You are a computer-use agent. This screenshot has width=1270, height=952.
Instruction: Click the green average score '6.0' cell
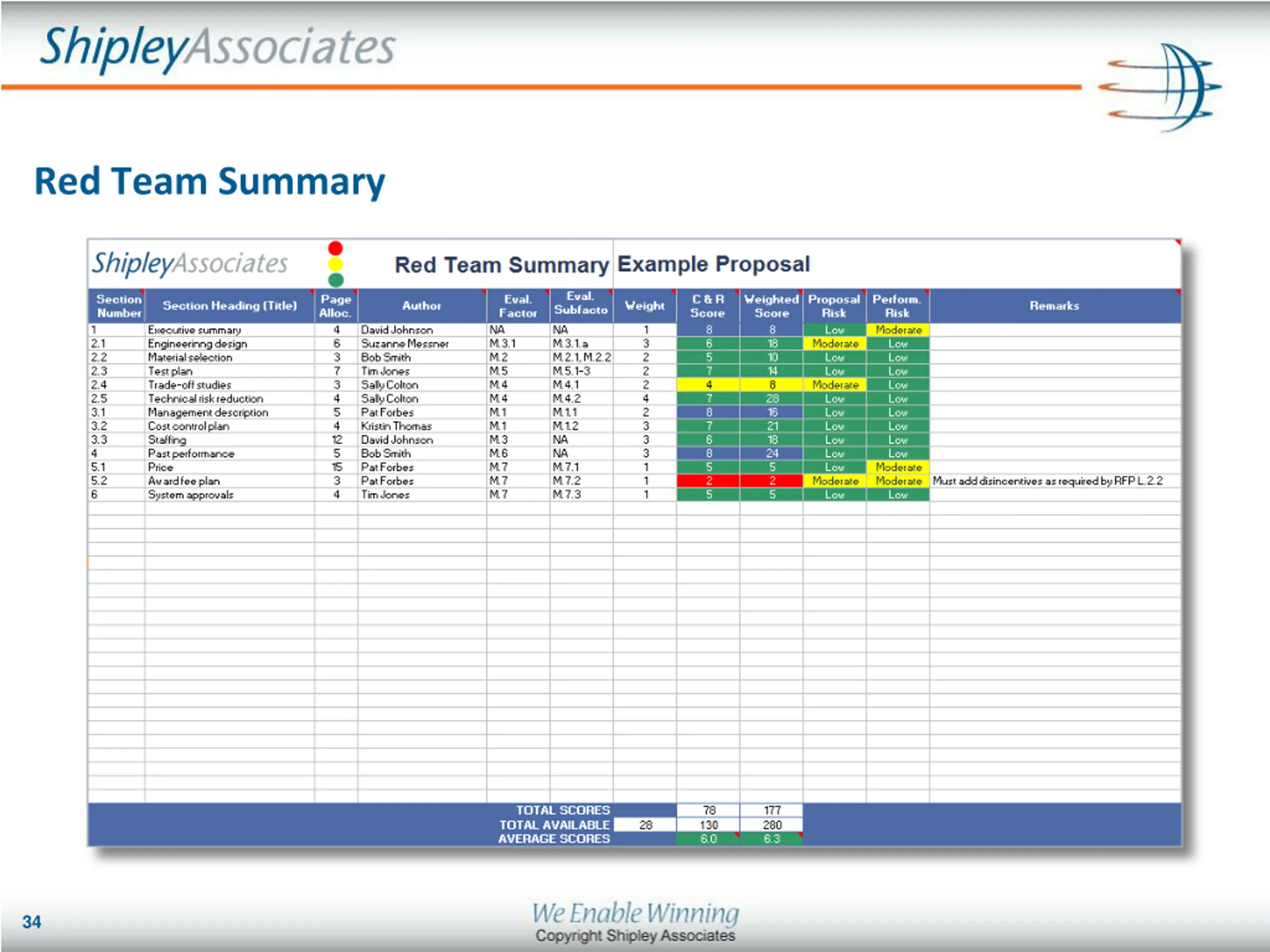(708, 839)
